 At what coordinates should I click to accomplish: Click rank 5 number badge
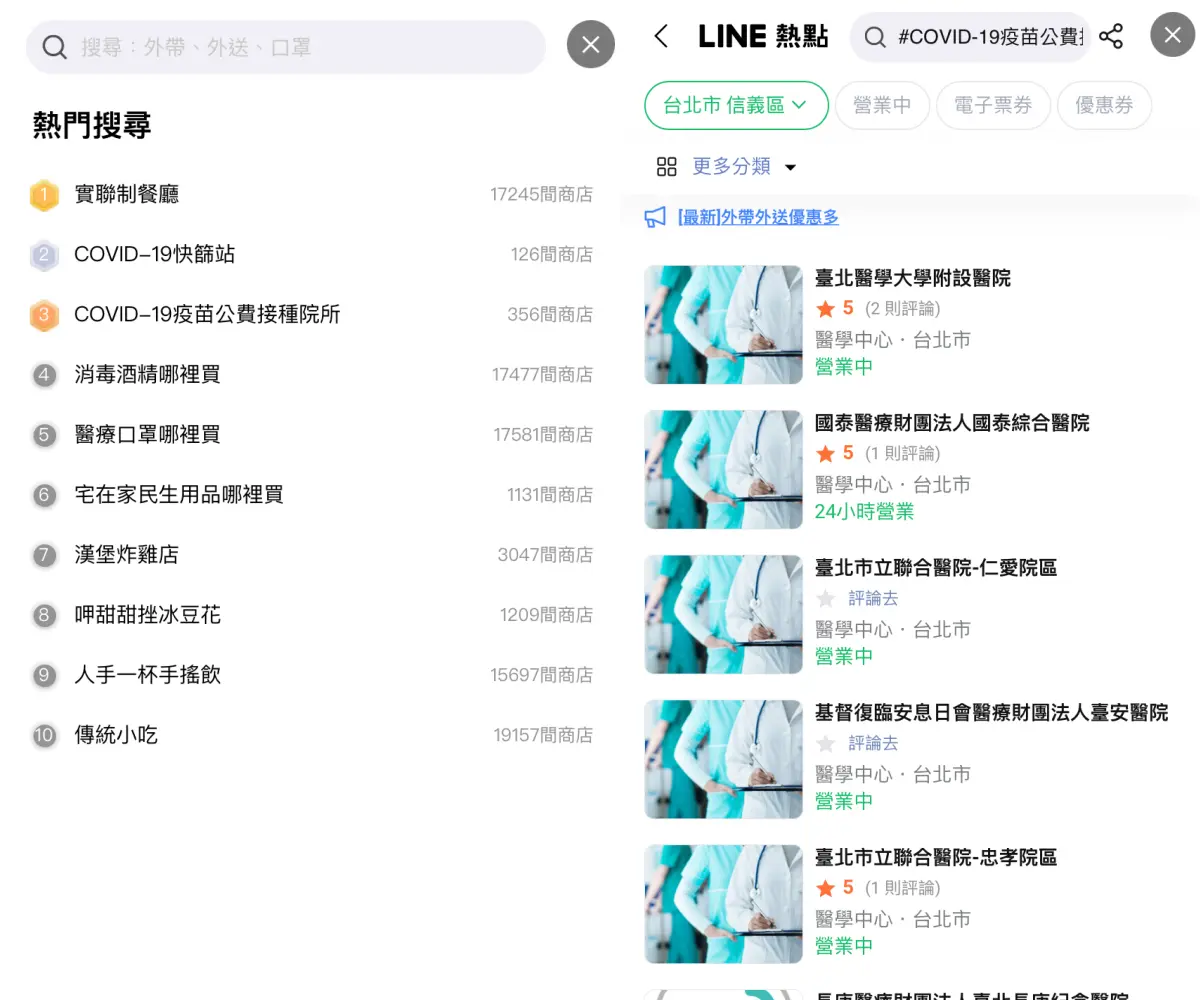click(x=44, y=435)
